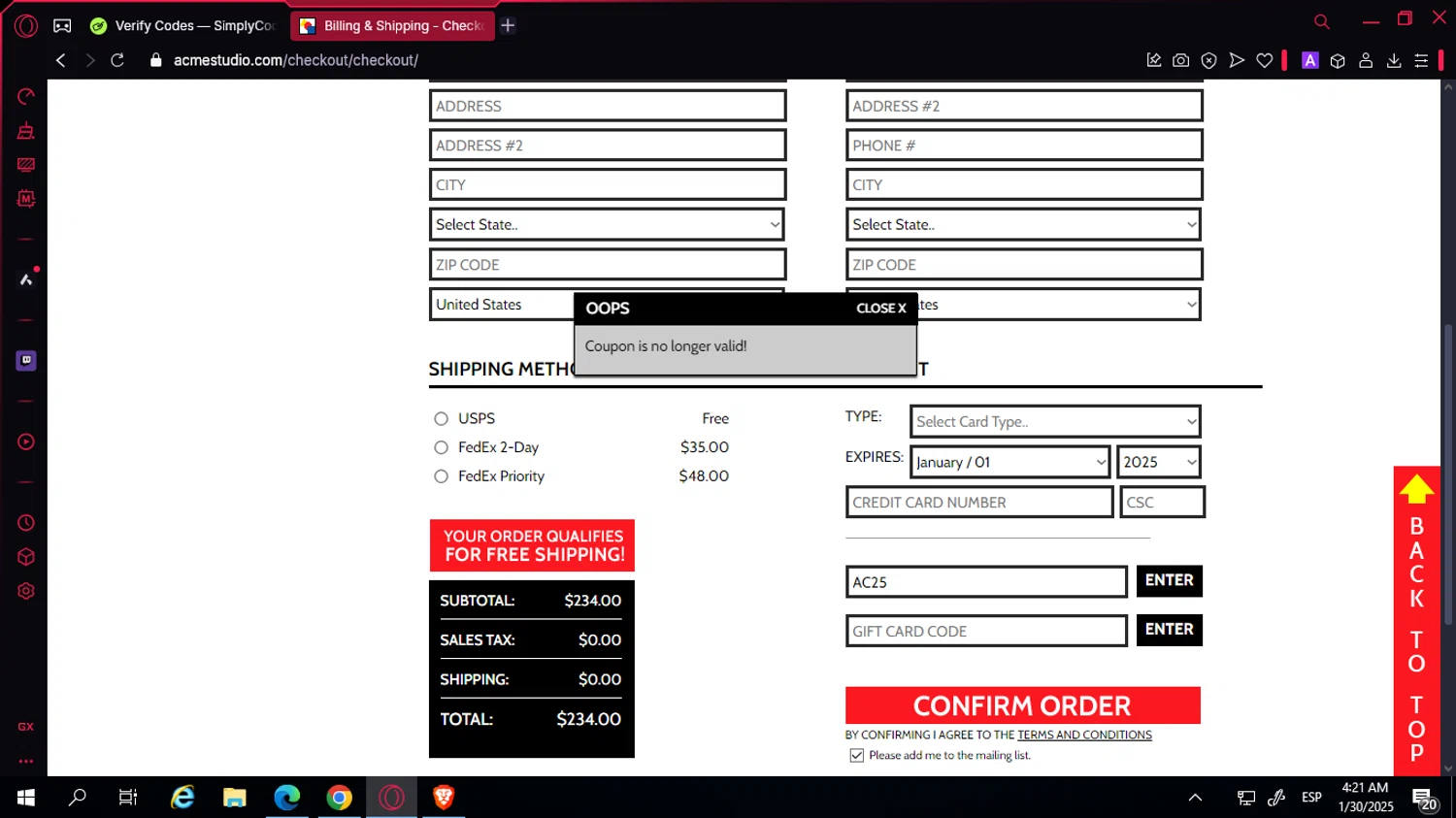This screenshot has height=818, width=1456.
Task: Expand the billing Select State dropdown
Action: [607, 224]
